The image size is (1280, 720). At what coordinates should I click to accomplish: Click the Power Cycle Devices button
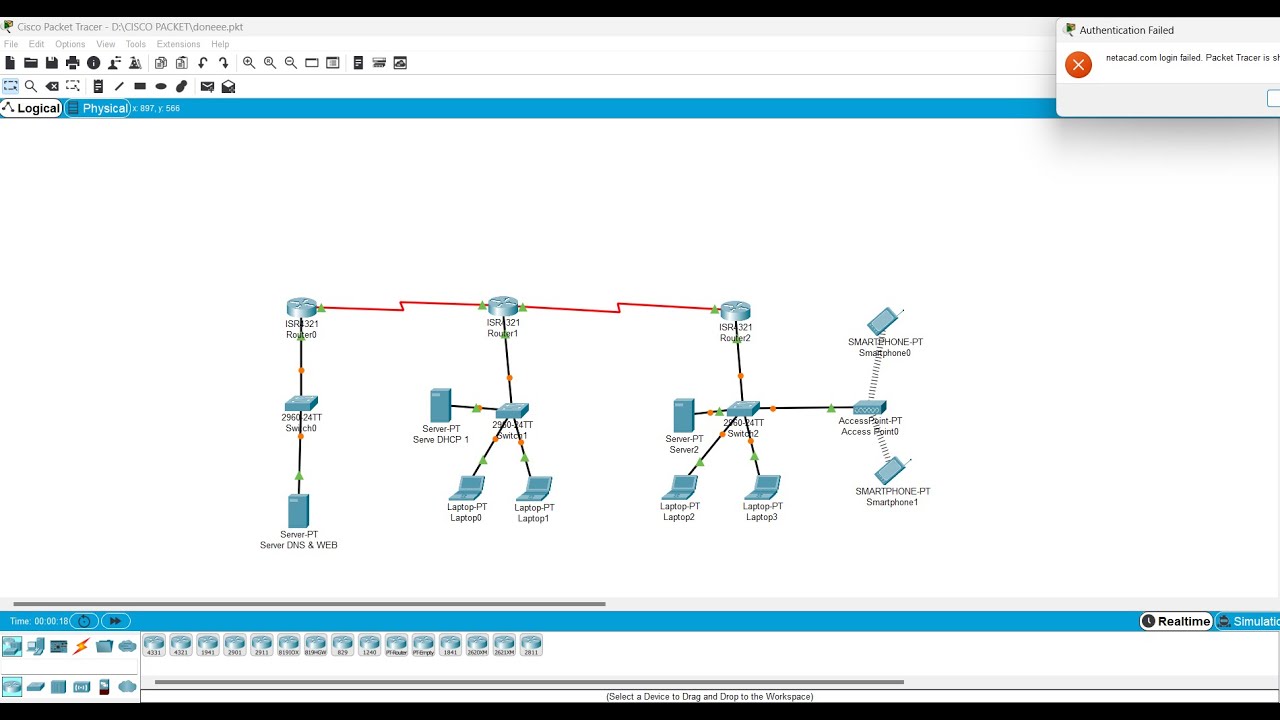(84, 621)
